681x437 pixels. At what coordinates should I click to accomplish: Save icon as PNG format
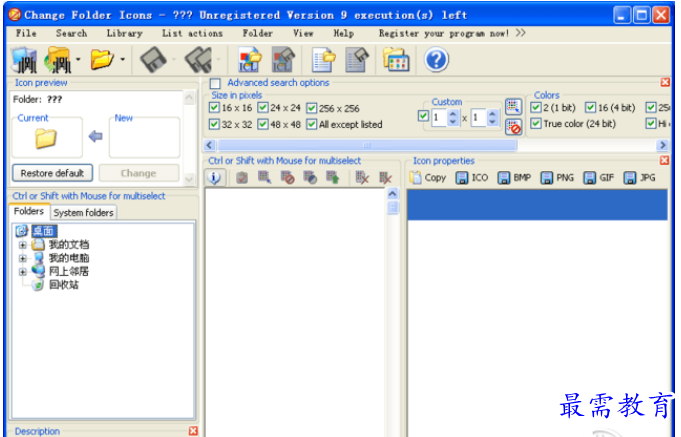[557, 178]
